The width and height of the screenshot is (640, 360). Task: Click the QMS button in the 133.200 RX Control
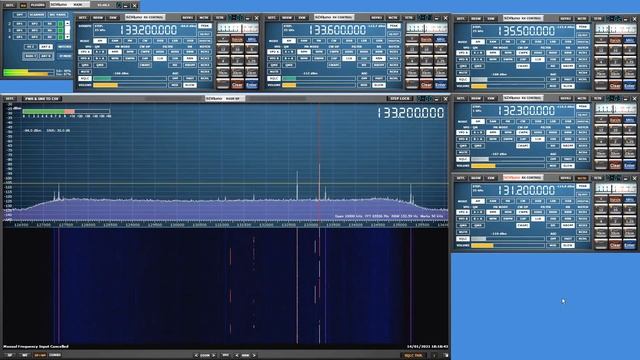[x=85, y=65]
